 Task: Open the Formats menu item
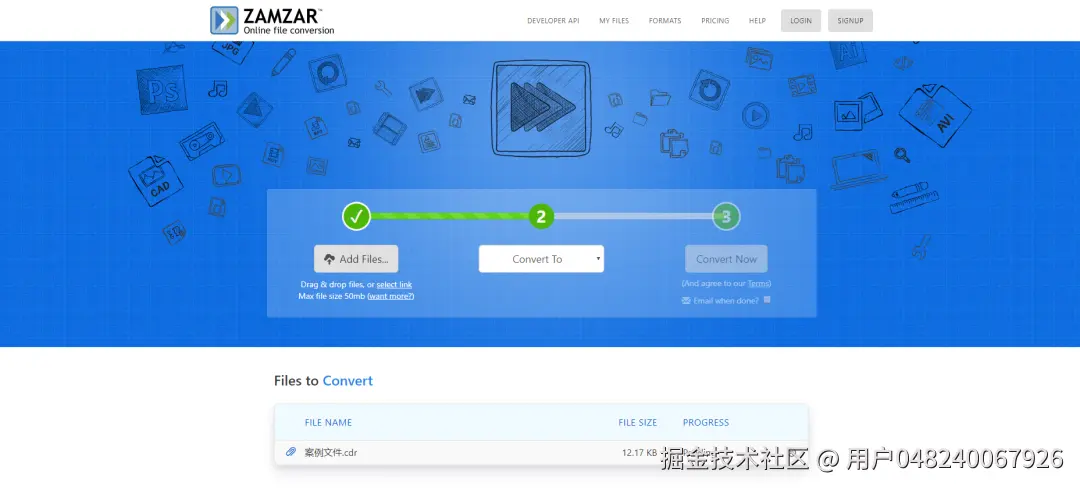pos(665,21)
